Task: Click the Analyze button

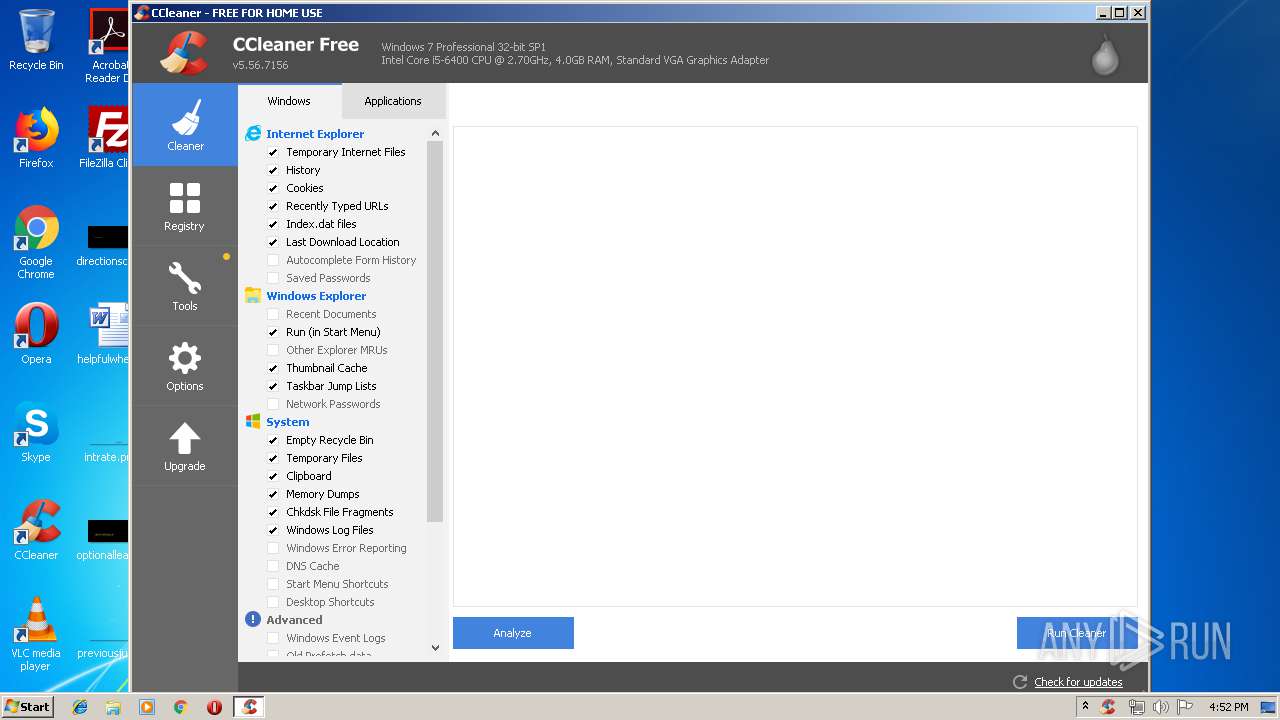Action: pyautogui.click(x=513, y=633)
